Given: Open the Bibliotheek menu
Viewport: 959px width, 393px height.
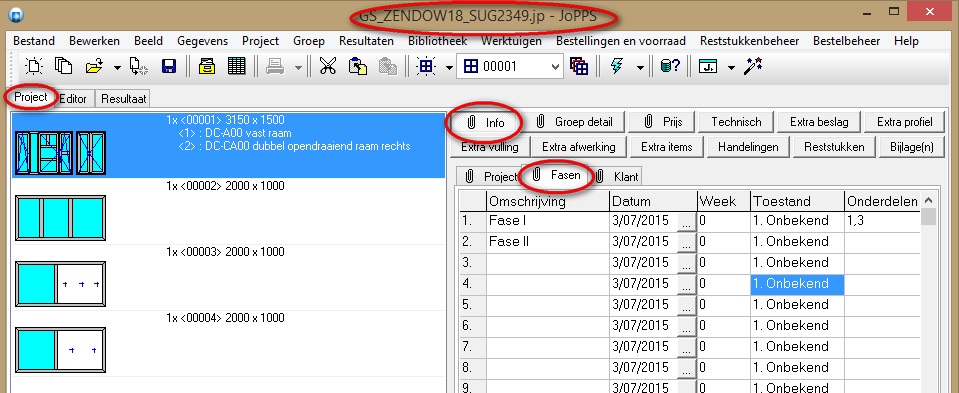Looking at the screenshot, I should (x=437, y=41).
